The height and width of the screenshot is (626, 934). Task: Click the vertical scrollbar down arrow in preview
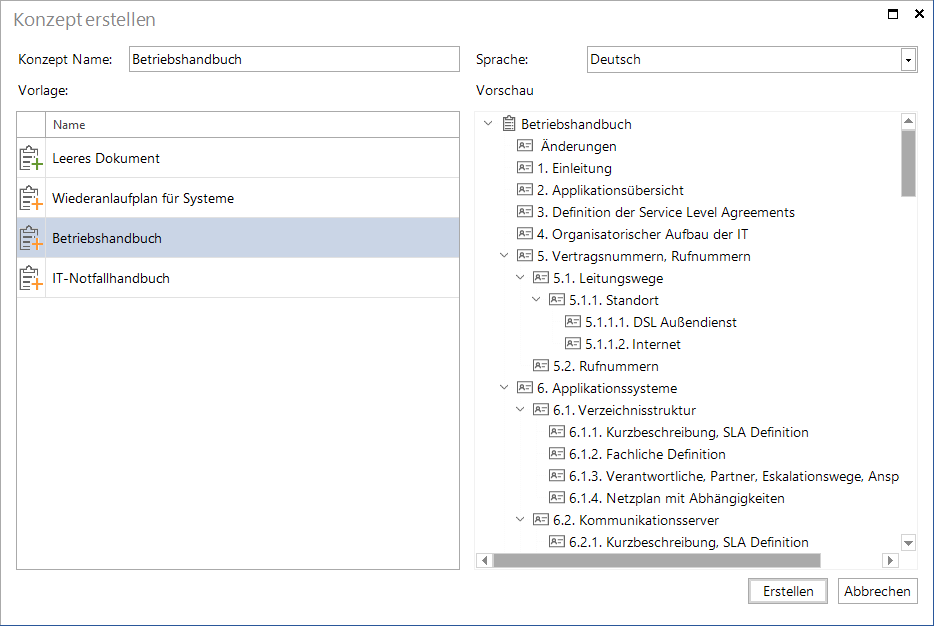click(908, 543)
